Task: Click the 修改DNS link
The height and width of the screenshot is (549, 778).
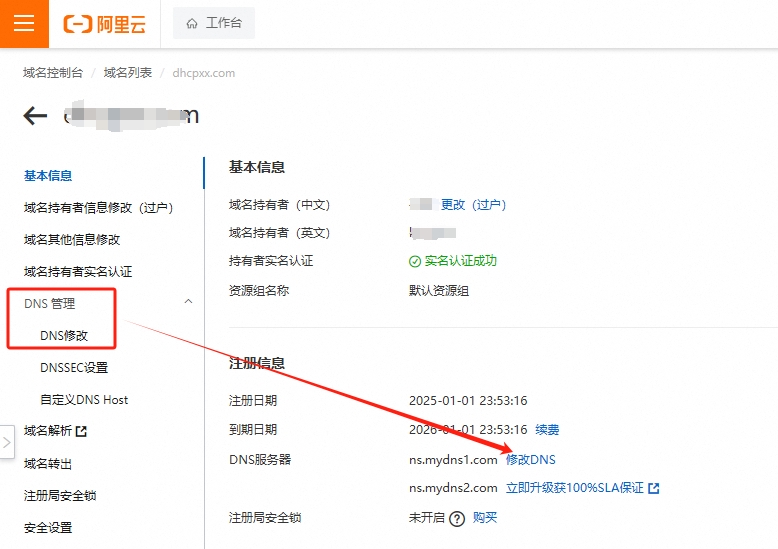Action: click(x=530, y=460)
